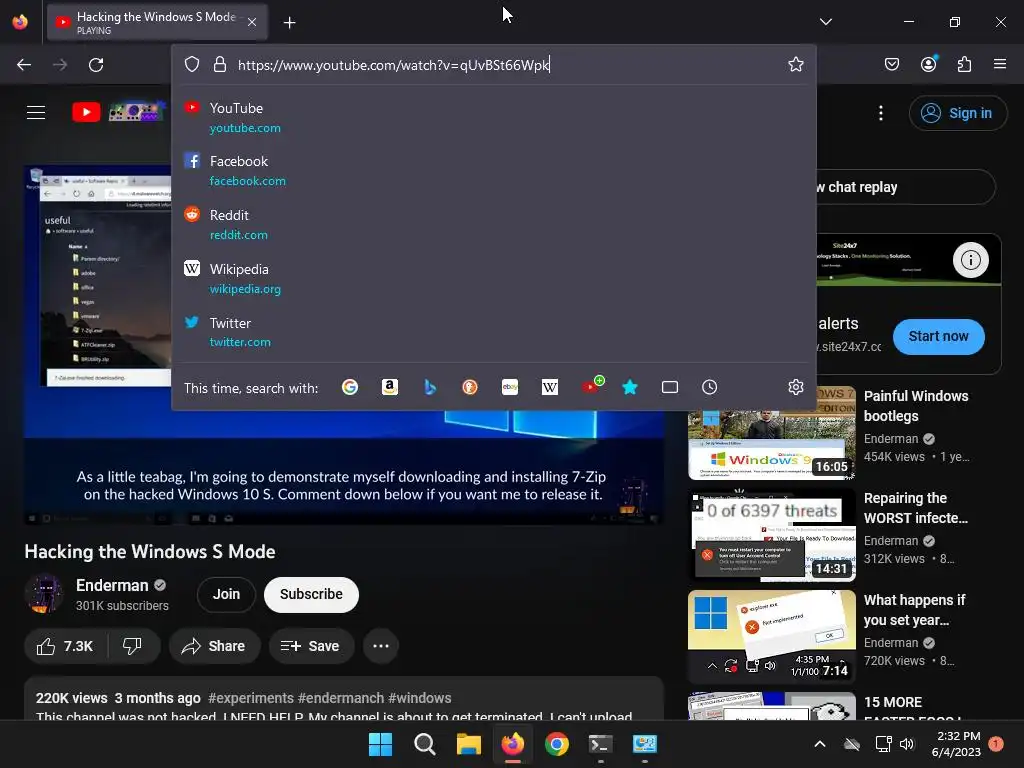This screenshot has width=1024, height=768.
Task: Click the Join button
Action: pos(226,594)
